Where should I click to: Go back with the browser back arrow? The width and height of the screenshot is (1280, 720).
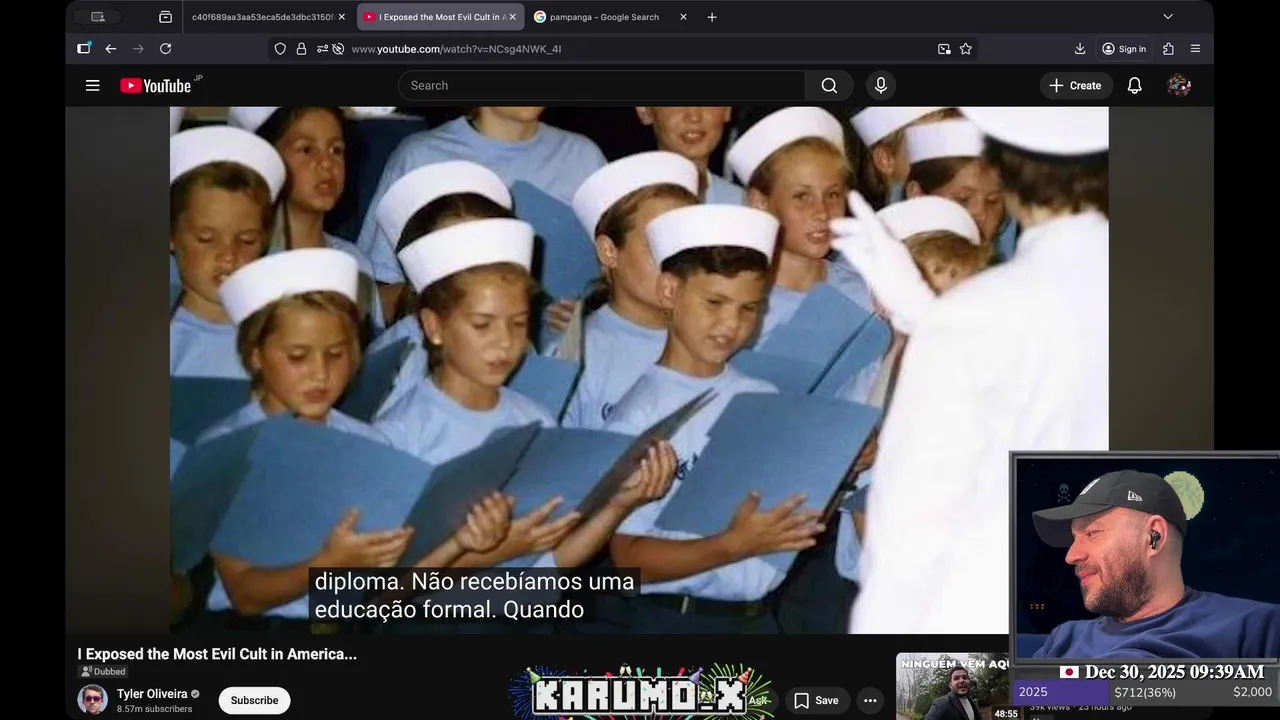[x=111, y=49]
